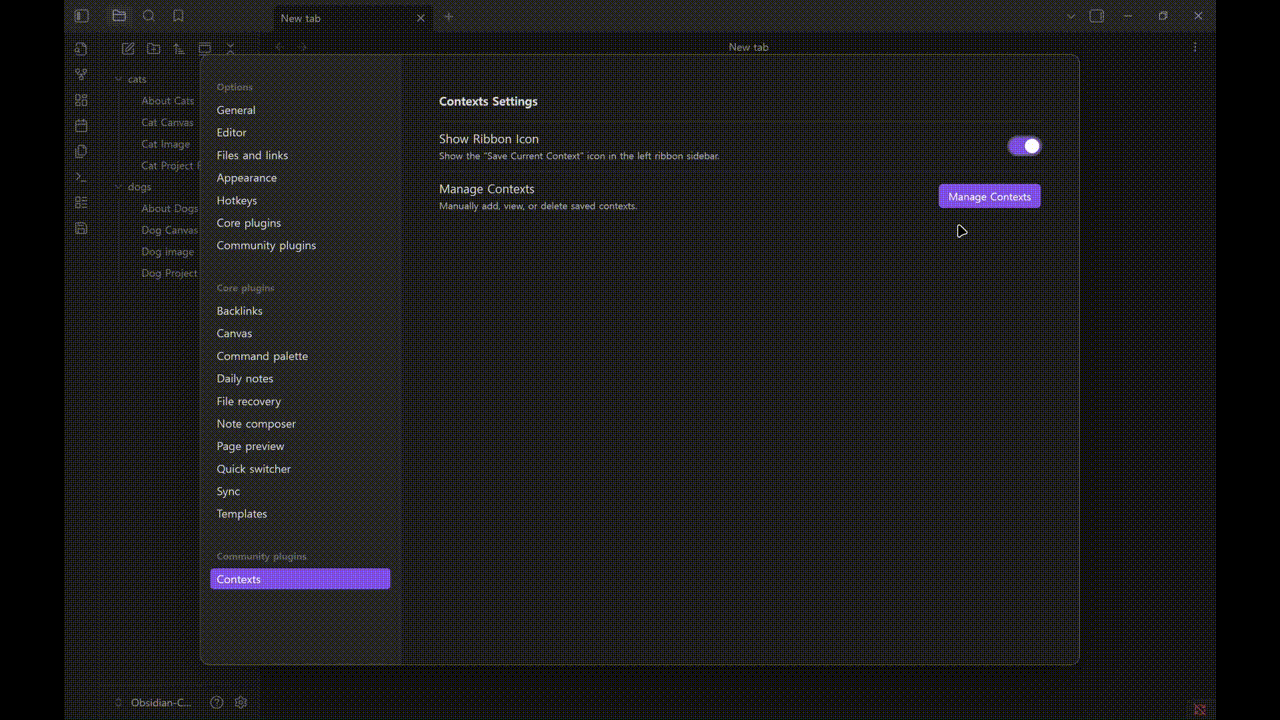
Task: Create a new note with the pencil icon
Action: point(128,48)
